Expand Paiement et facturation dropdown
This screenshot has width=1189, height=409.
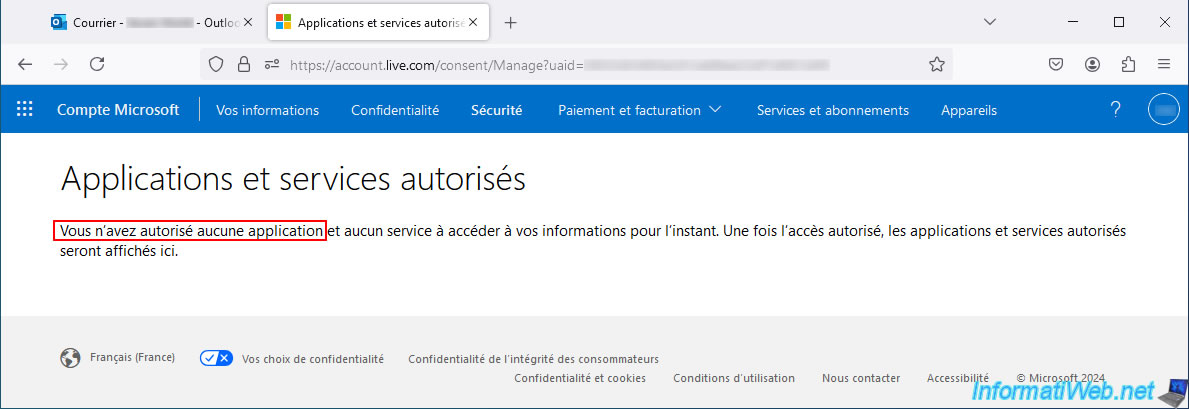click(x=639, y=110)
